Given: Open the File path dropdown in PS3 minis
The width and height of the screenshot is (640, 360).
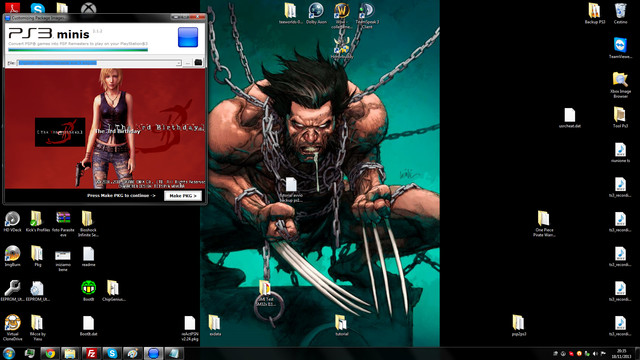Looking at the screenshot, I should pyautogui.click(x=178, y=63).
